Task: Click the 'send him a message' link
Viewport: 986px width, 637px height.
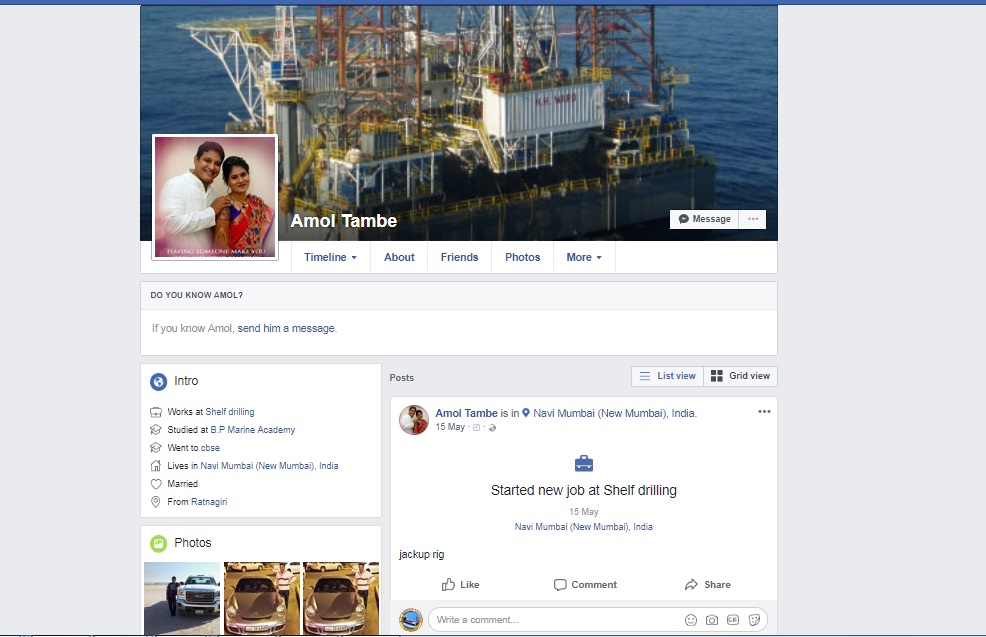Action: (286, 328)
